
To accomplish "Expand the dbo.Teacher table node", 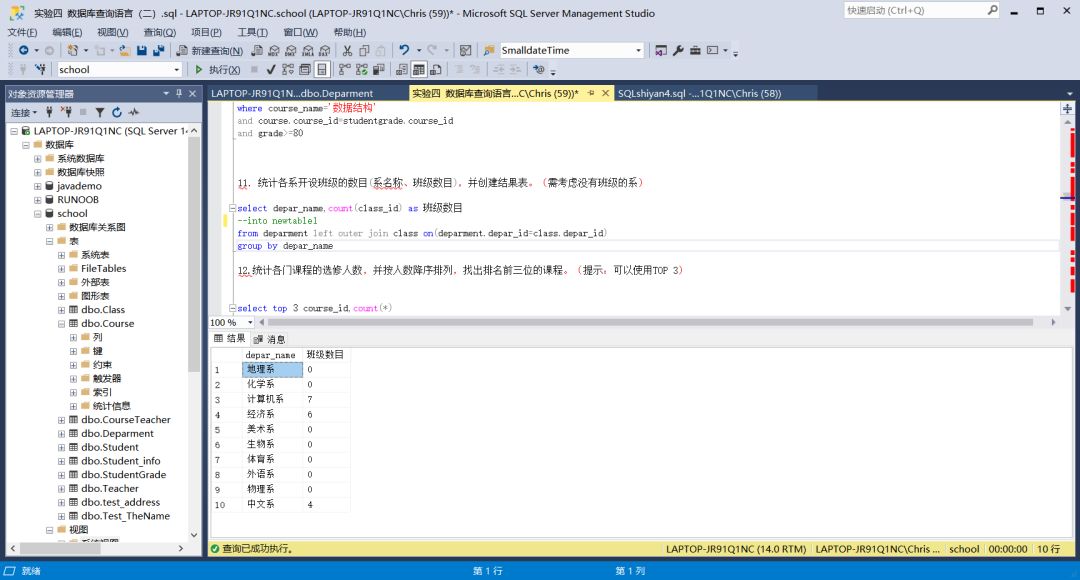I will [61, 489].
